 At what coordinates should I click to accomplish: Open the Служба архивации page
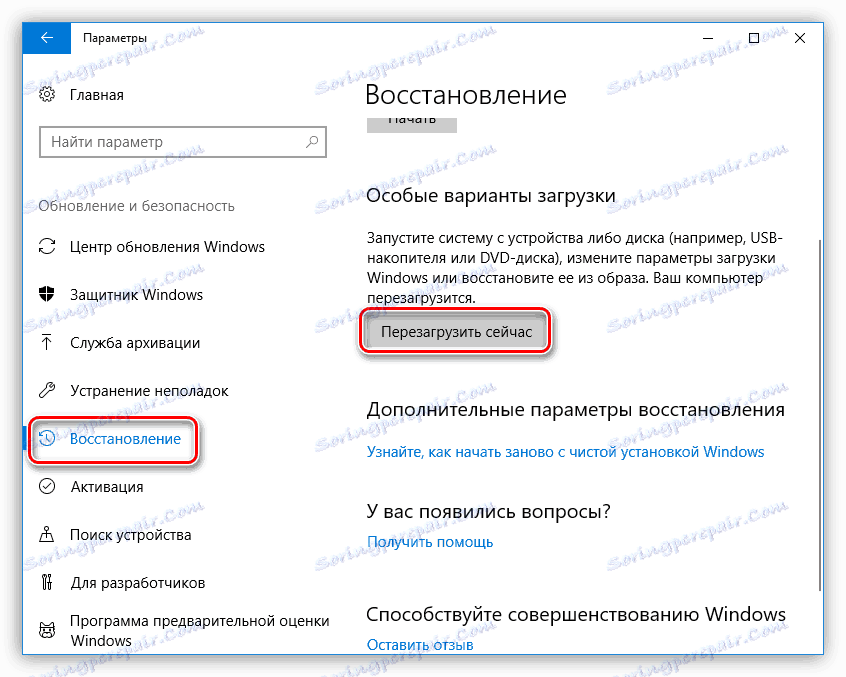coord(120,342)
